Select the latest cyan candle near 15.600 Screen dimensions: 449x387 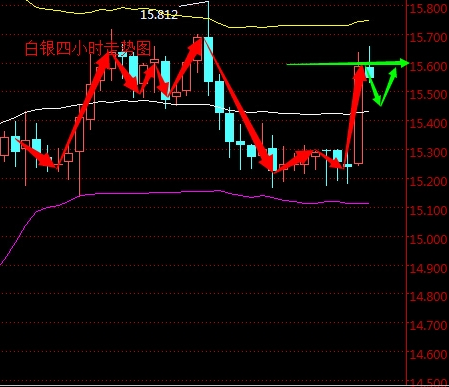click(x=370, y=72)
